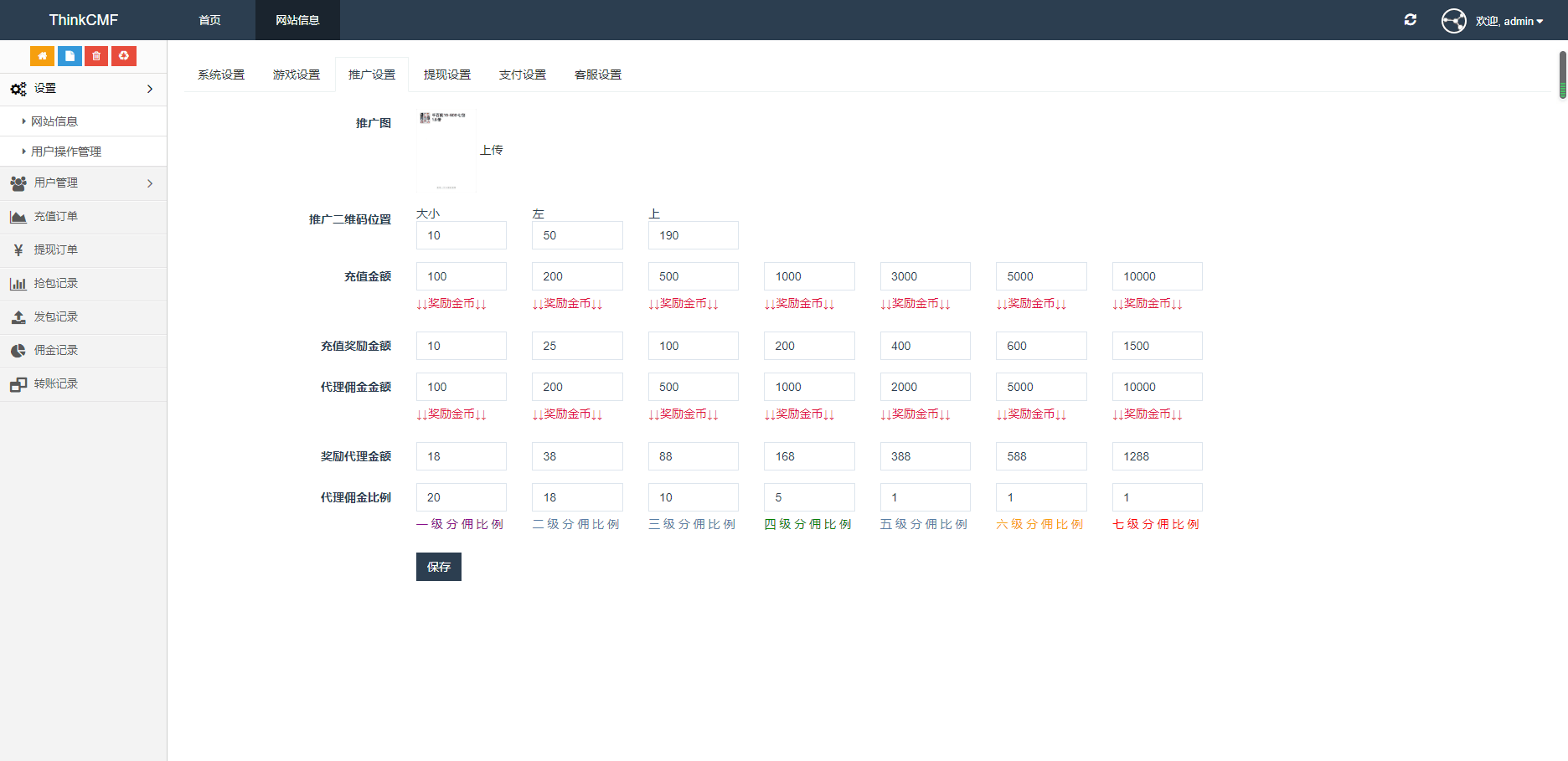Switch to the 支付设置 tab
The height and width of the screenshot is (761, 1568).
(522, 75)
